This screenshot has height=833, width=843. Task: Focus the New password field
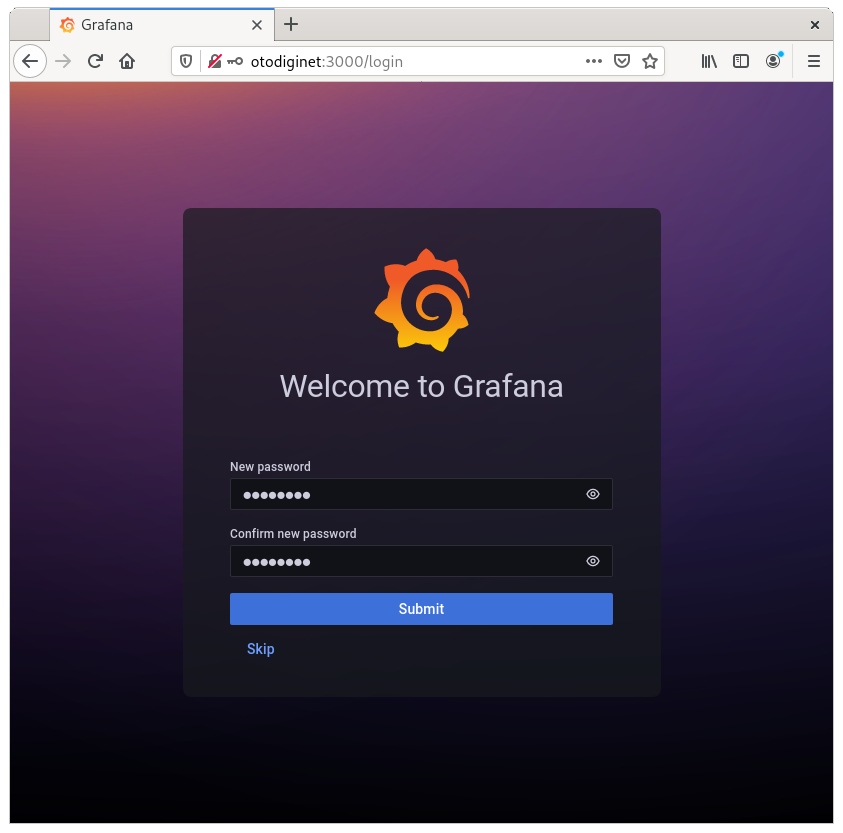tap(421, 494)
